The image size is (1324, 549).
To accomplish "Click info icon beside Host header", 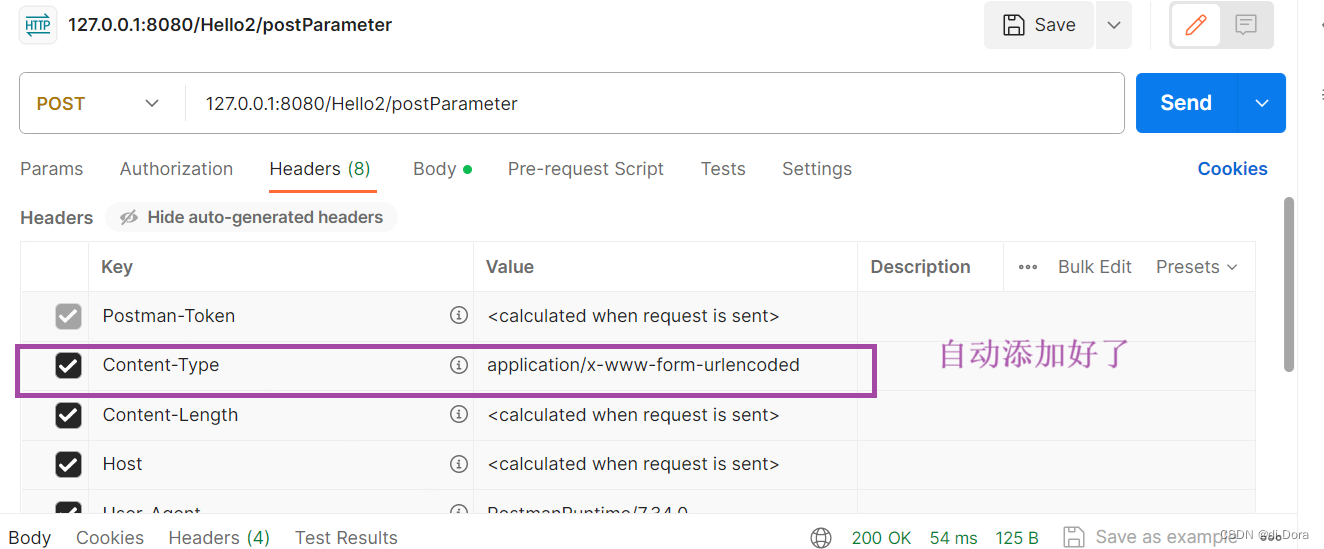I will pos(459,464).
